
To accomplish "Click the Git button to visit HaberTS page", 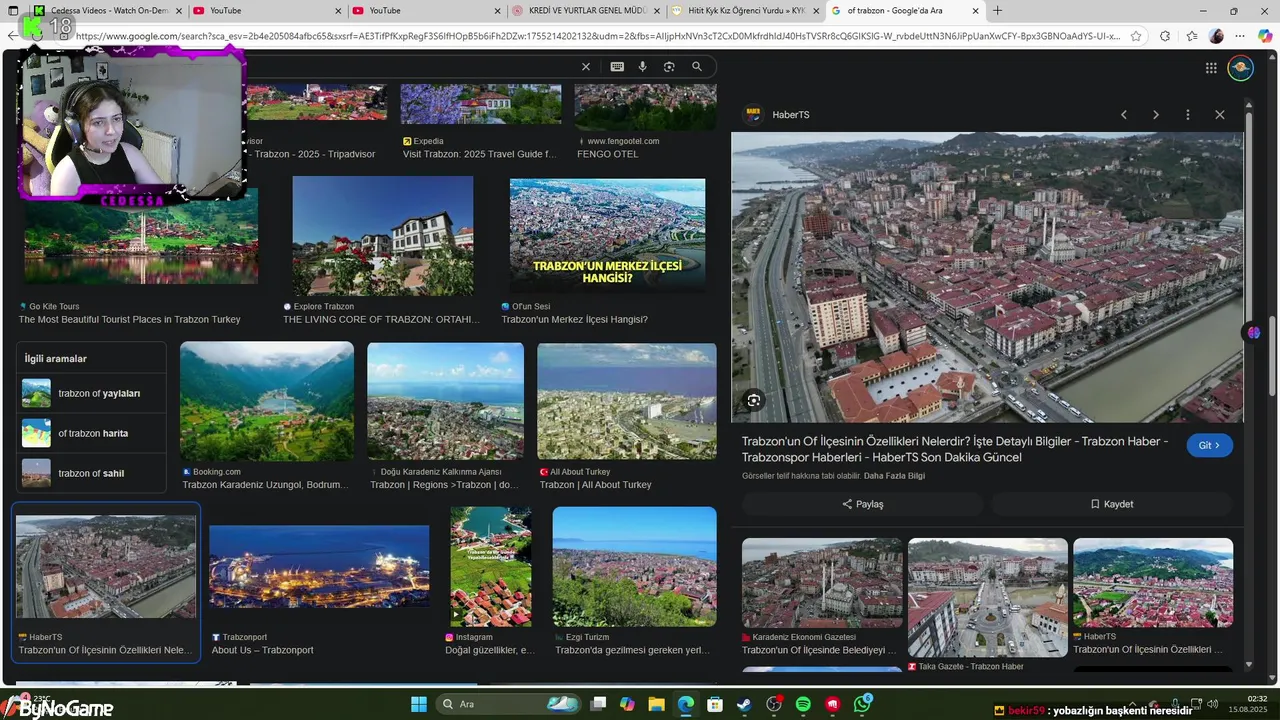I will click(x=1210, y=445).
